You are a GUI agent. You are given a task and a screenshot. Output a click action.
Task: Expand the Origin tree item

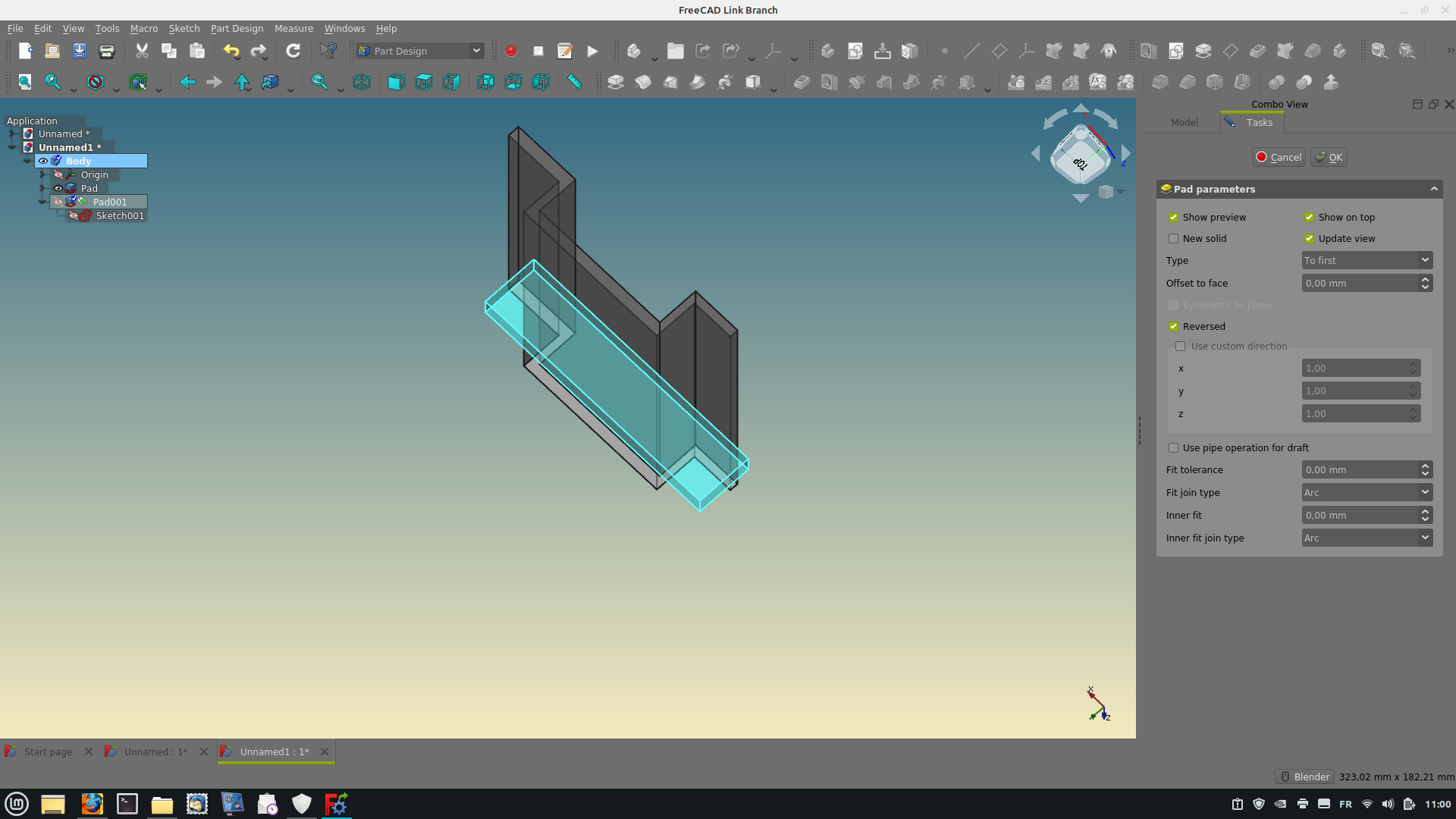point(42,175)
